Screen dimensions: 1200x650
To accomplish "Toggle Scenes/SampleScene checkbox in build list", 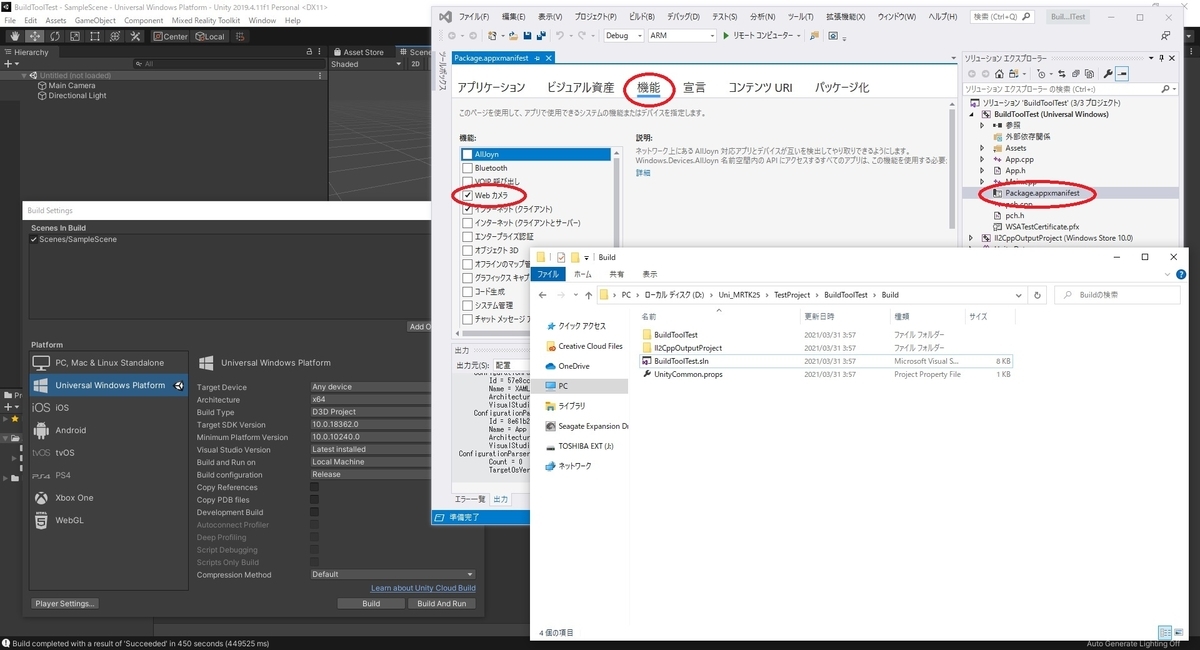I will pos(34,240).
